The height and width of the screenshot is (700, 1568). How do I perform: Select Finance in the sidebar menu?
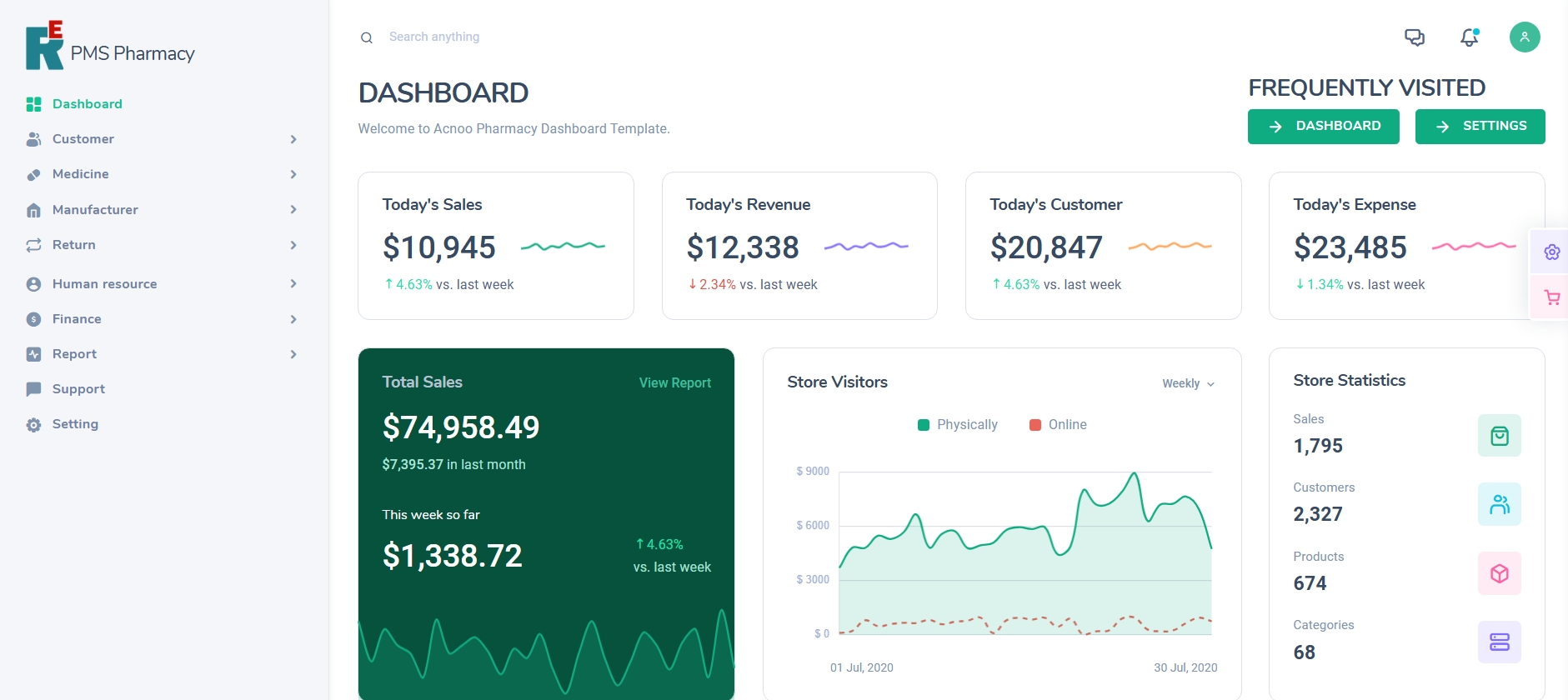77,319
